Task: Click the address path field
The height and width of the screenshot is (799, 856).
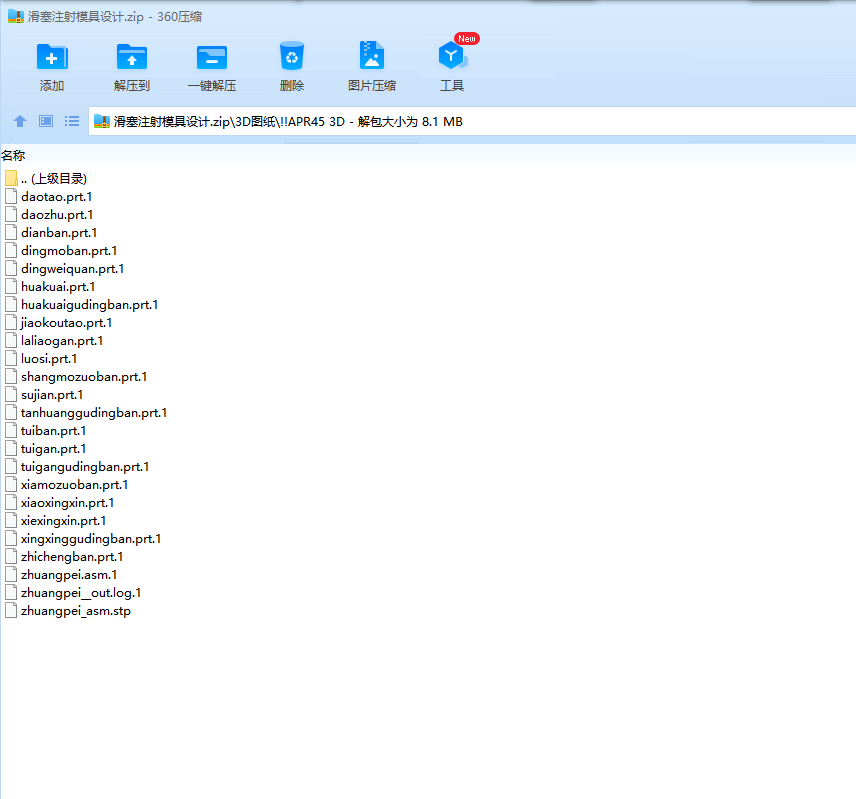Action: pyautogui.click(x=472, y=121)
